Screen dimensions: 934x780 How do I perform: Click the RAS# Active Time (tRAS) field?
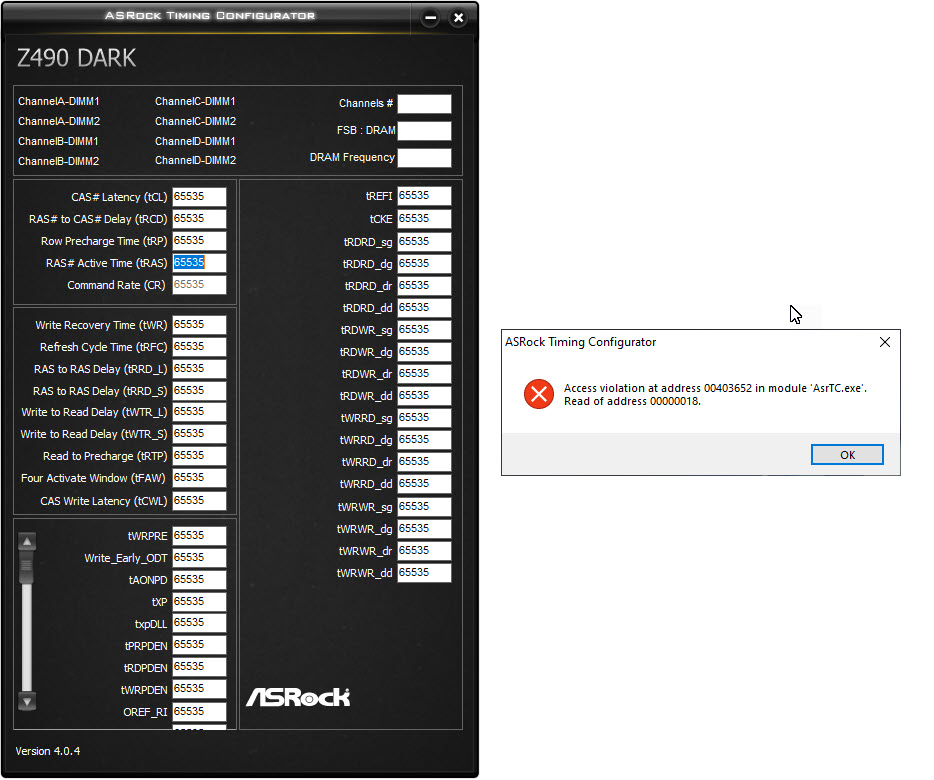[x=200, y=263]
